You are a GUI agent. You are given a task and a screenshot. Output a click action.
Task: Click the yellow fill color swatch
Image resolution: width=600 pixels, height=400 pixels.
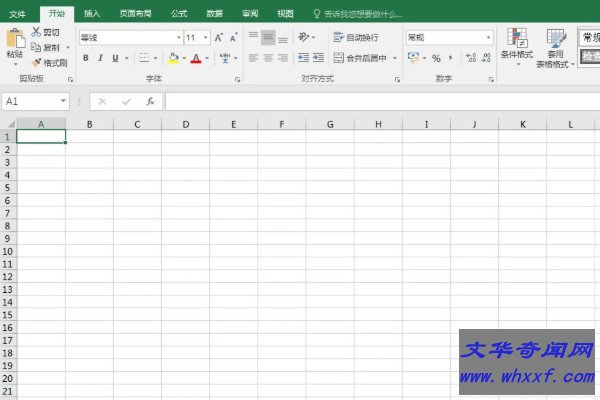172,58
